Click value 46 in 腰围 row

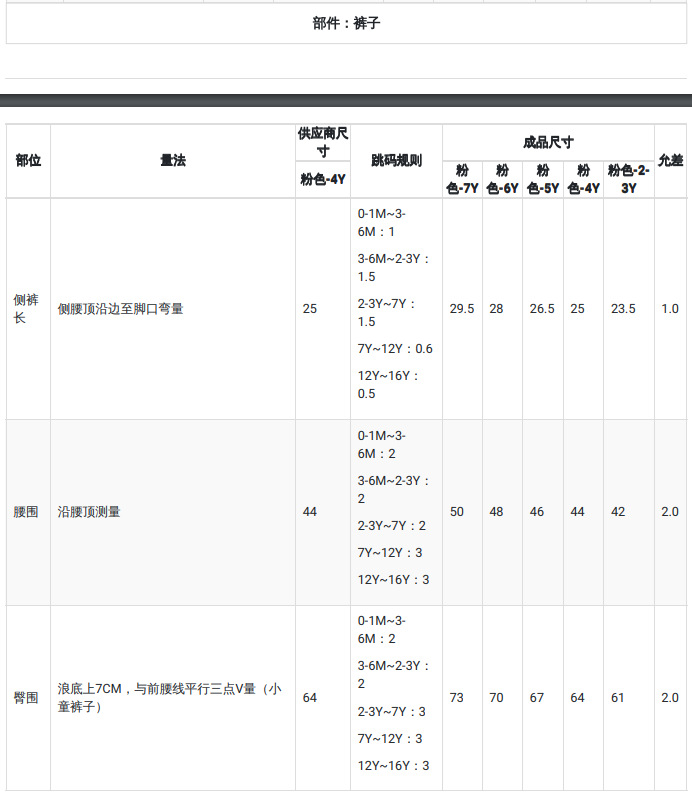tap(537, 512)
